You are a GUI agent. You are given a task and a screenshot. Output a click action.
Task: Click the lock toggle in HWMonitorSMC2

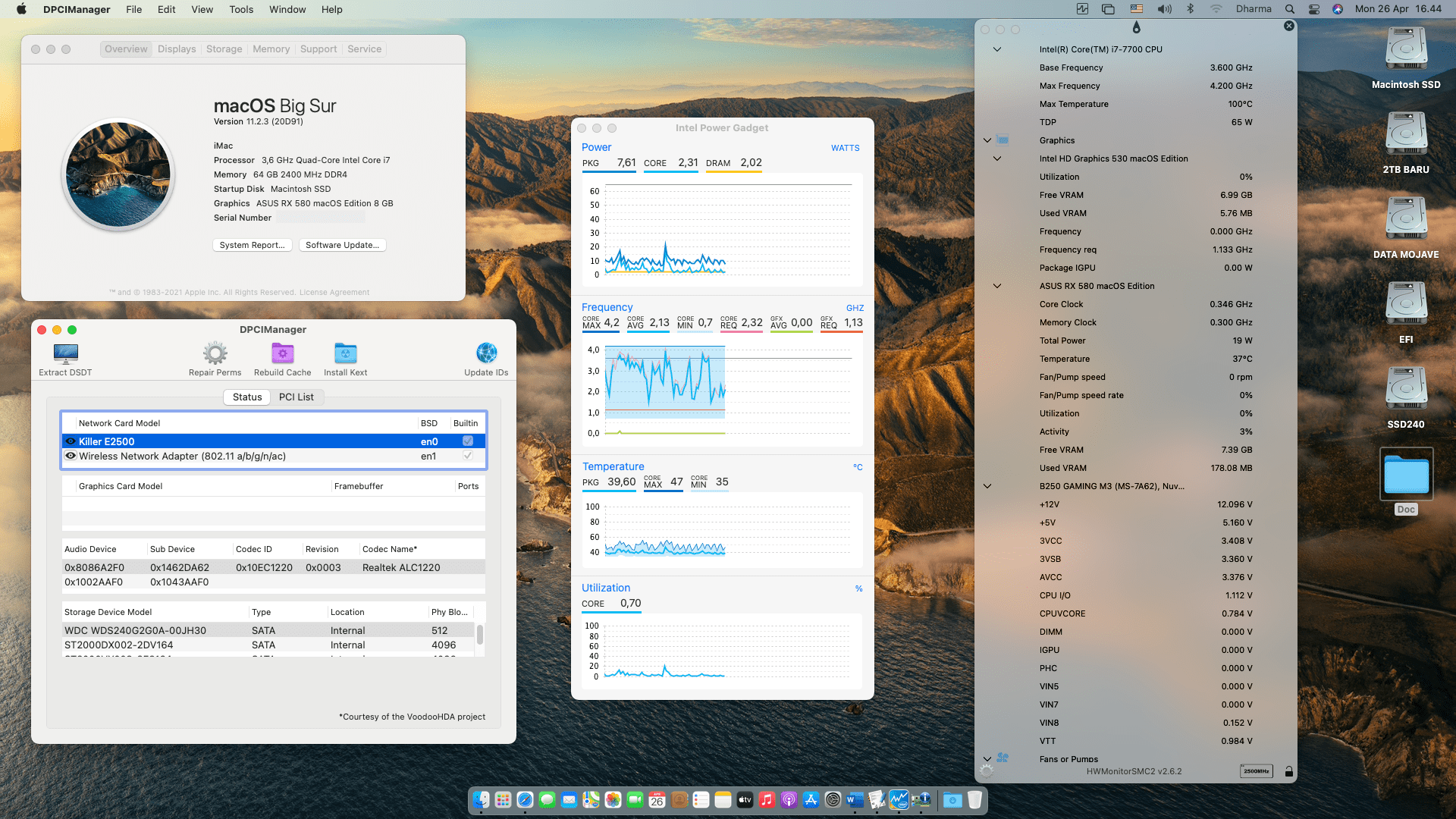point(1288,771)
